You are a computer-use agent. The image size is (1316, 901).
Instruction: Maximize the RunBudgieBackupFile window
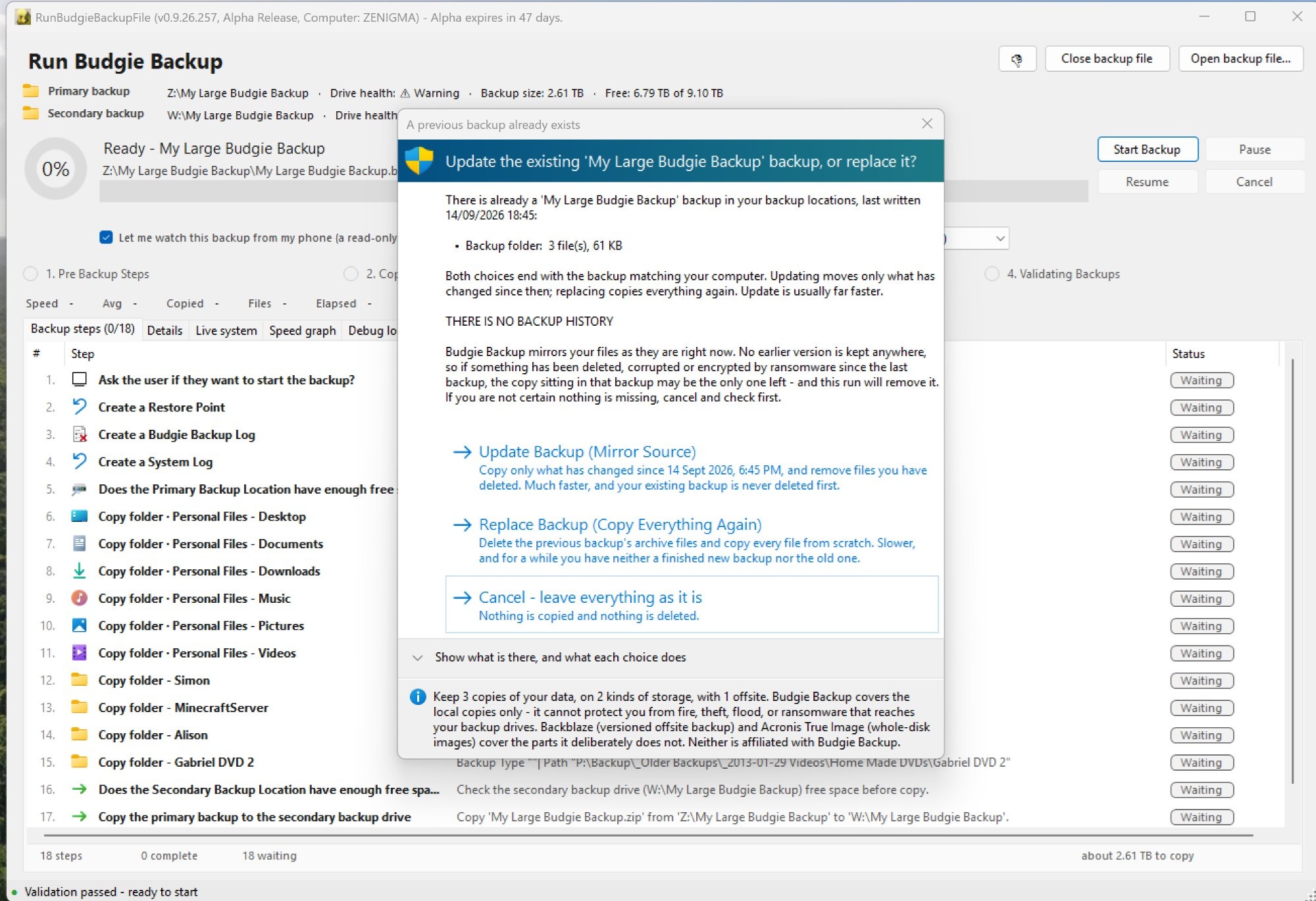tap(1250, 16)
